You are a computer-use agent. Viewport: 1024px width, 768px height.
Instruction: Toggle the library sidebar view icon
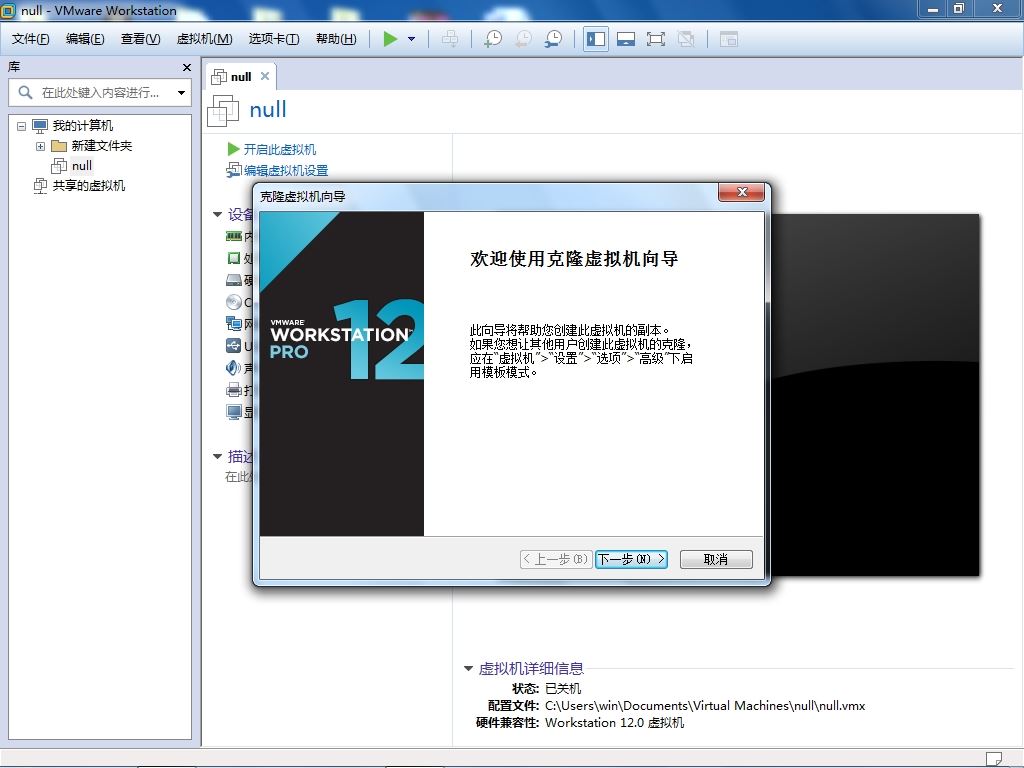[596, 39]
